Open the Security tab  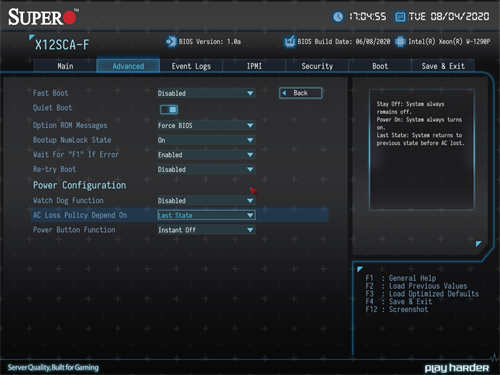[x=317, y=66]
